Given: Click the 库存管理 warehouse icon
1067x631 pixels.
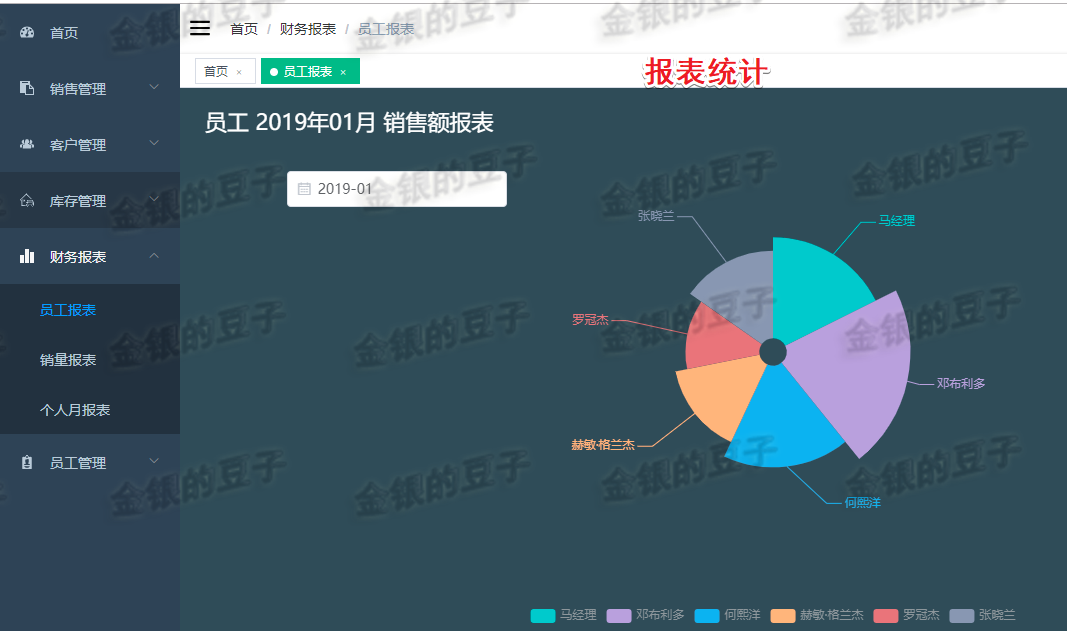Looking at the screenshot, I should click(25, 200).
